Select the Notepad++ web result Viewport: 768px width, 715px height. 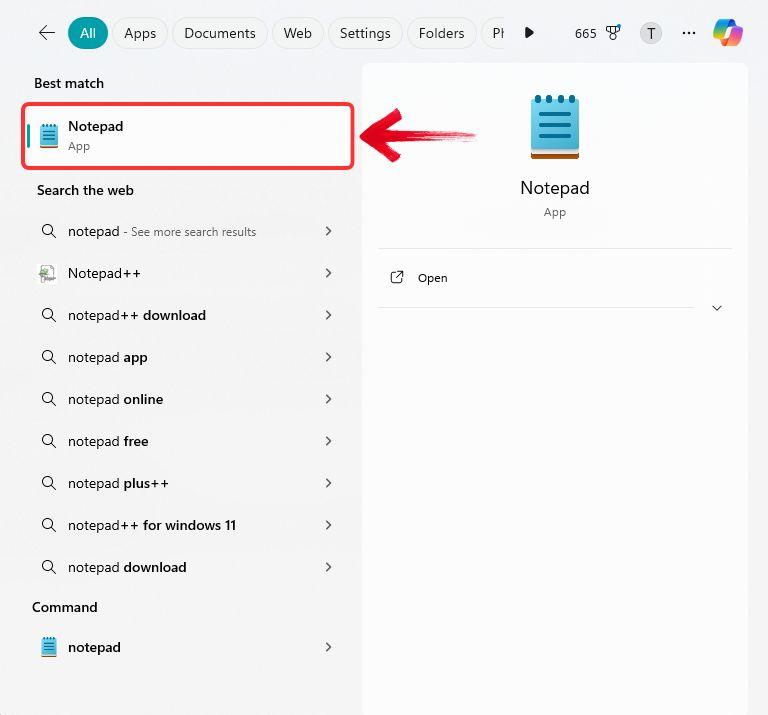coord(188,273)
